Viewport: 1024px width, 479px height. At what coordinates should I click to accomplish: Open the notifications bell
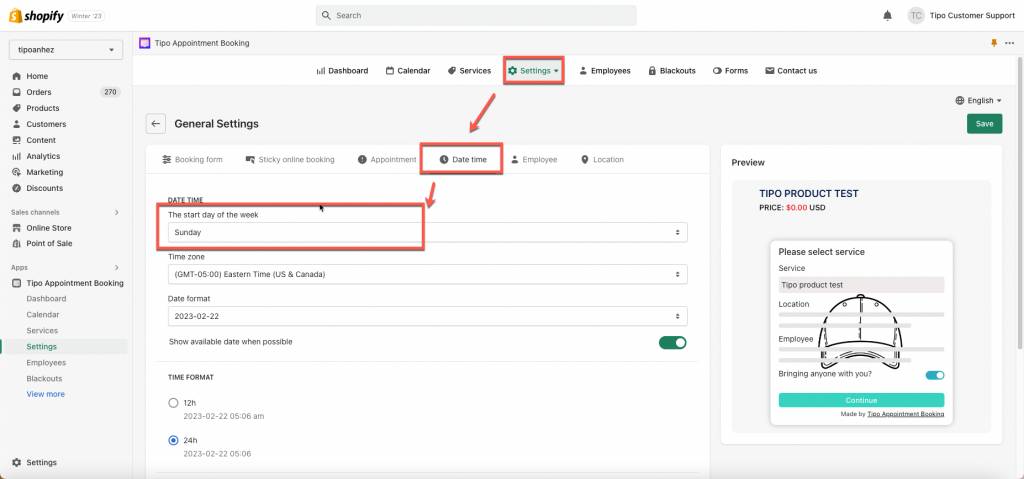[x=887, y=16]
